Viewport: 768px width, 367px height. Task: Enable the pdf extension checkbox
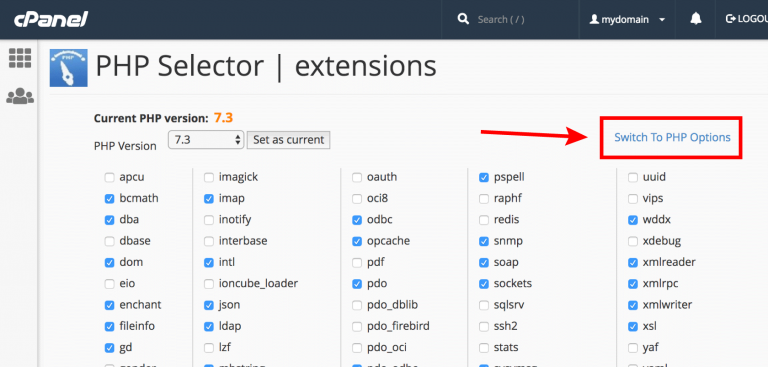point(357,263)
